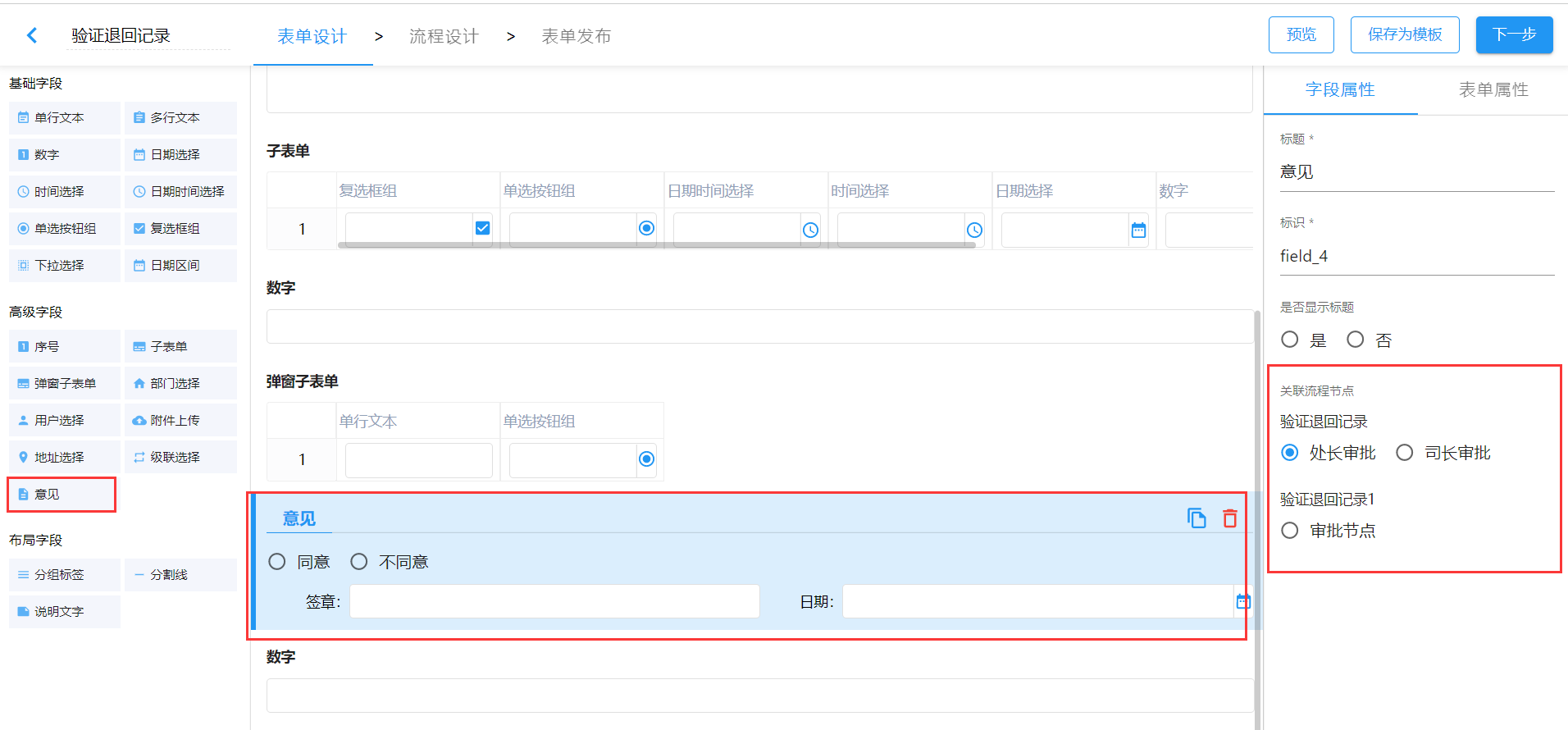The width and height of the screenshot is (1568, 730).
Task: Add 弹窗子表单 advanced field from palette
Action: [x=65, y=384]
